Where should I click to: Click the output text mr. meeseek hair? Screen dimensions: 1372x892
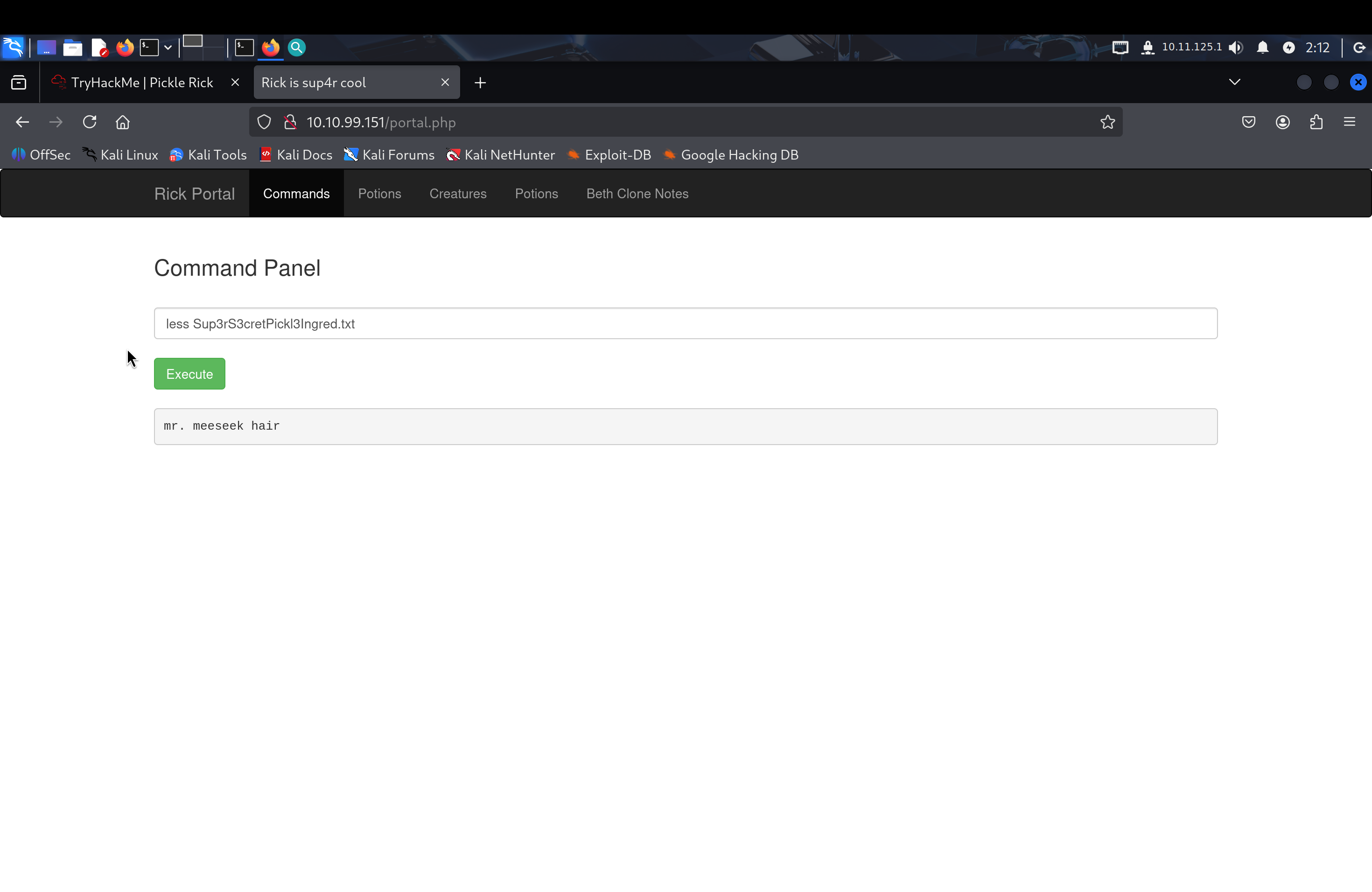[x=221, y=426]
